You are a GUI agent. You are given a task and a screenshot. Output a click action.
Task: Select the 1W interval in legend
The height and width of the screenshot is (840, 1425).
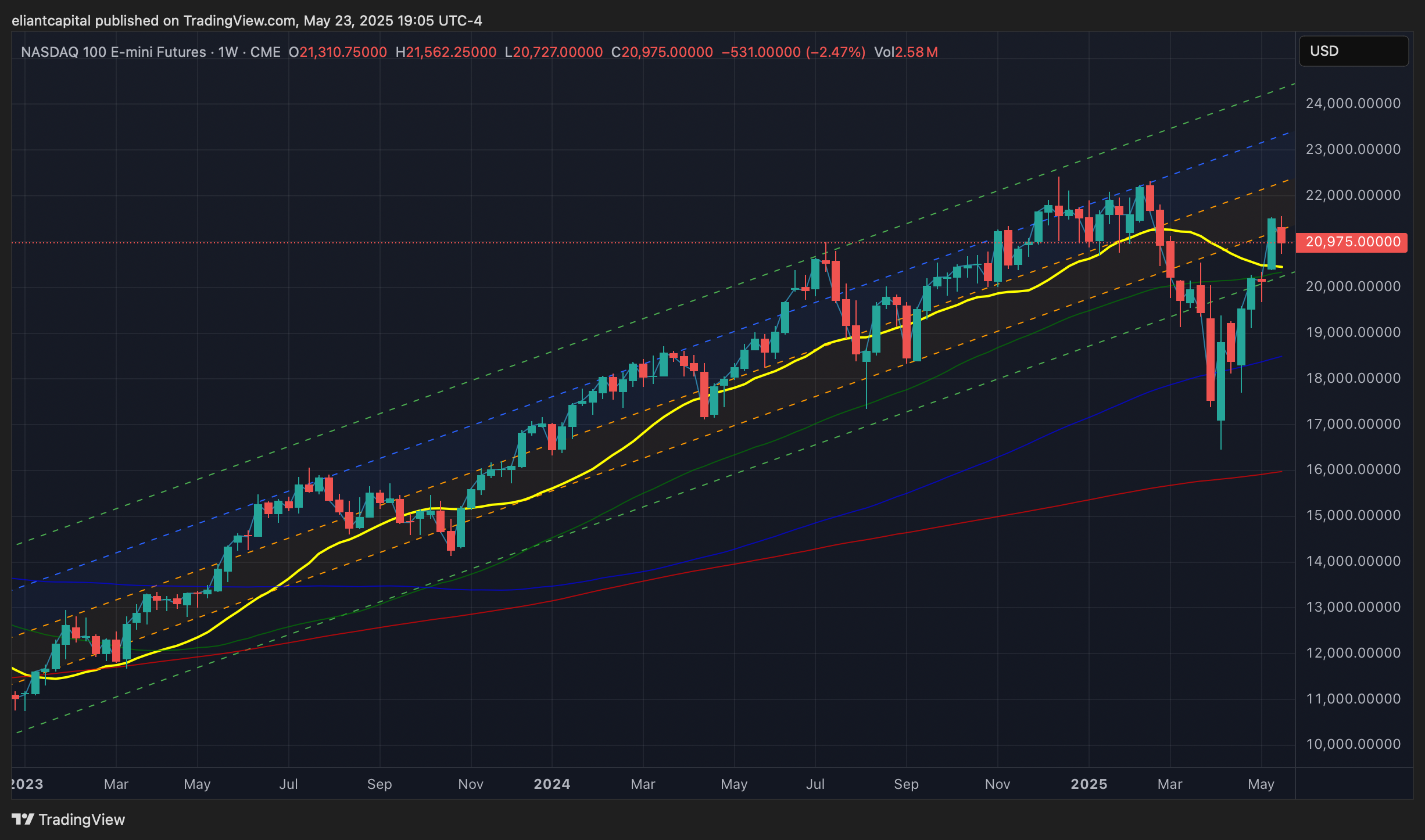click(228, 52)
